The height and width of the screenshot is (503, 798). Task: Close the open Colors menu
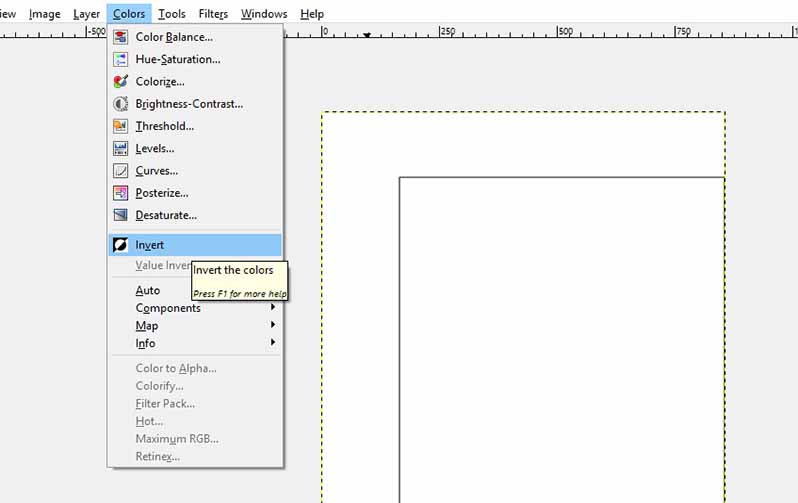point(129,14)
